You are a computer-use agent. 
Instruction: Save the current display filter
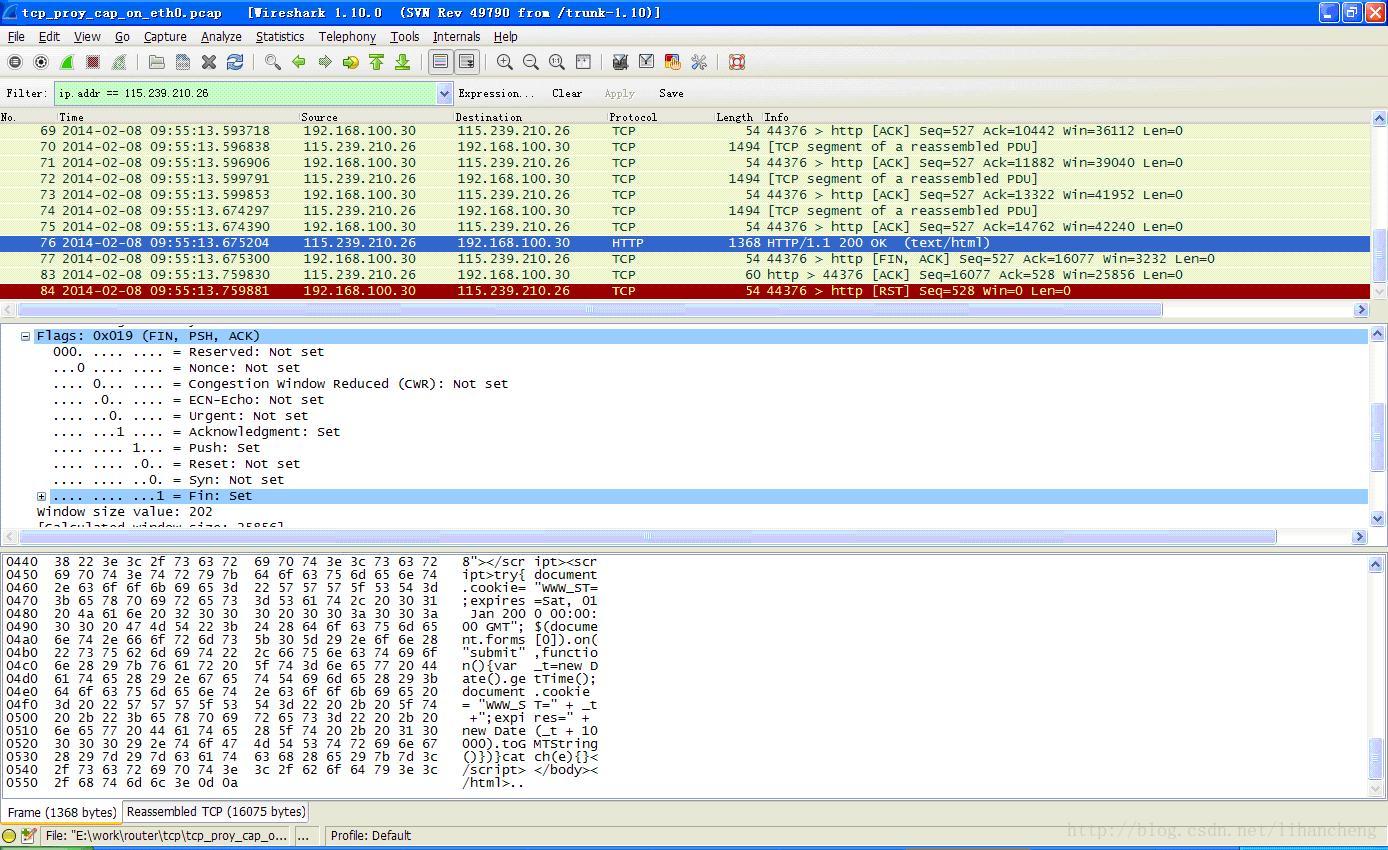coord(671,93)
